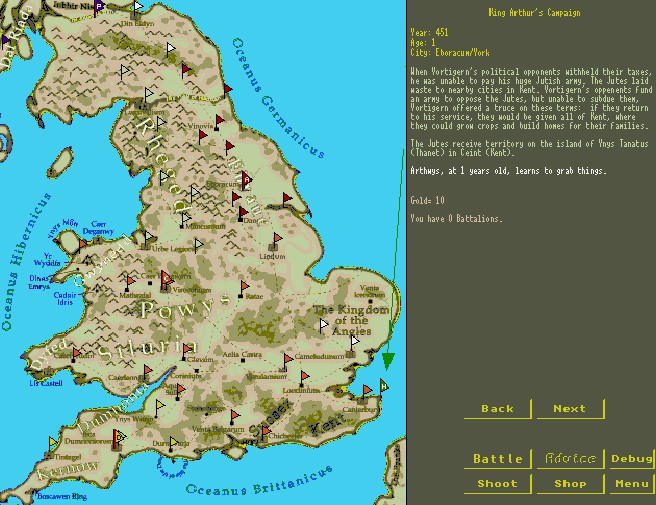Select the orange flag at Camelodunum

287,360
